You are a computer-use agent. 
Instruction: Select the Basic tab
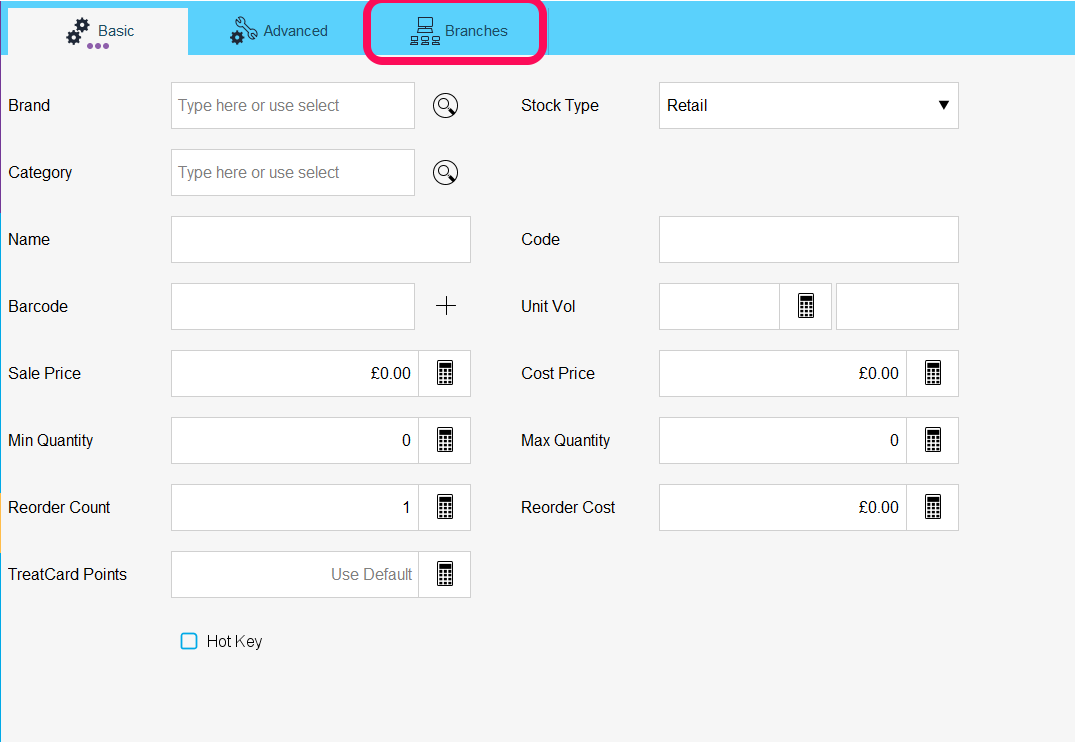coord(99,31)
